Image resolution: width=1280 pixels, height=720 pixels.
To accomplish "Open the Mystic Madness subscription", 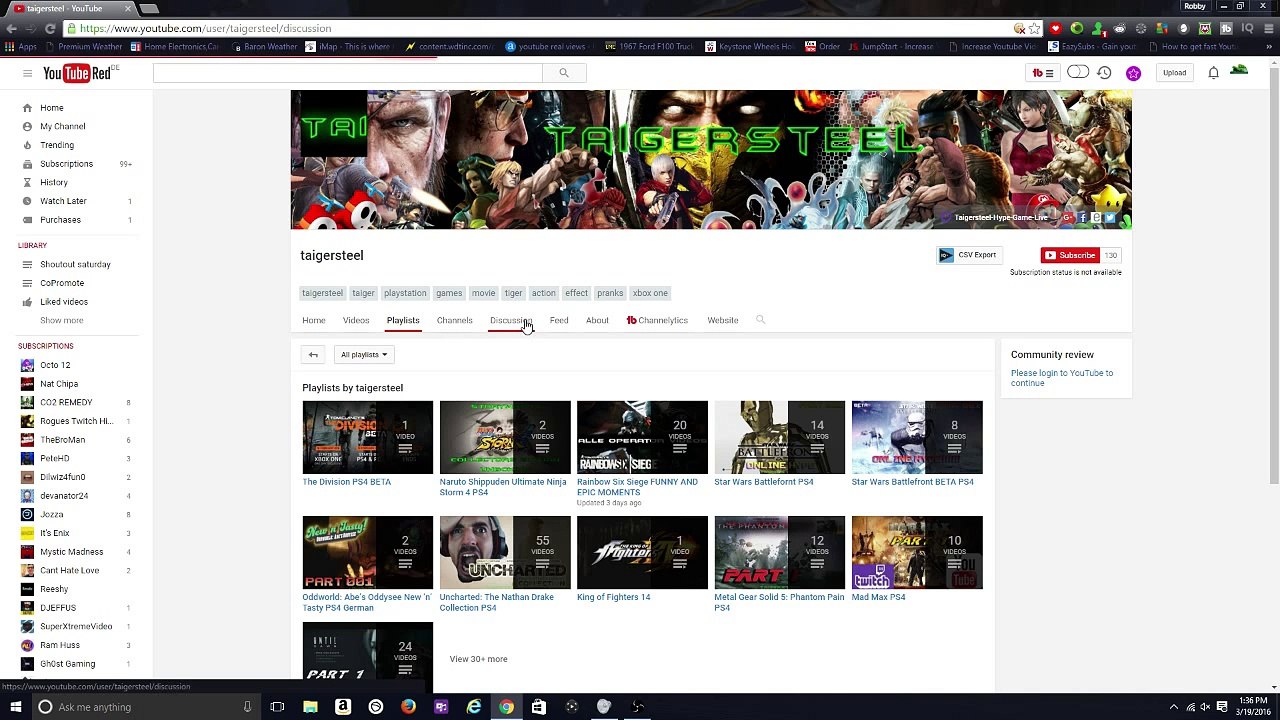I will coord(71,552).
